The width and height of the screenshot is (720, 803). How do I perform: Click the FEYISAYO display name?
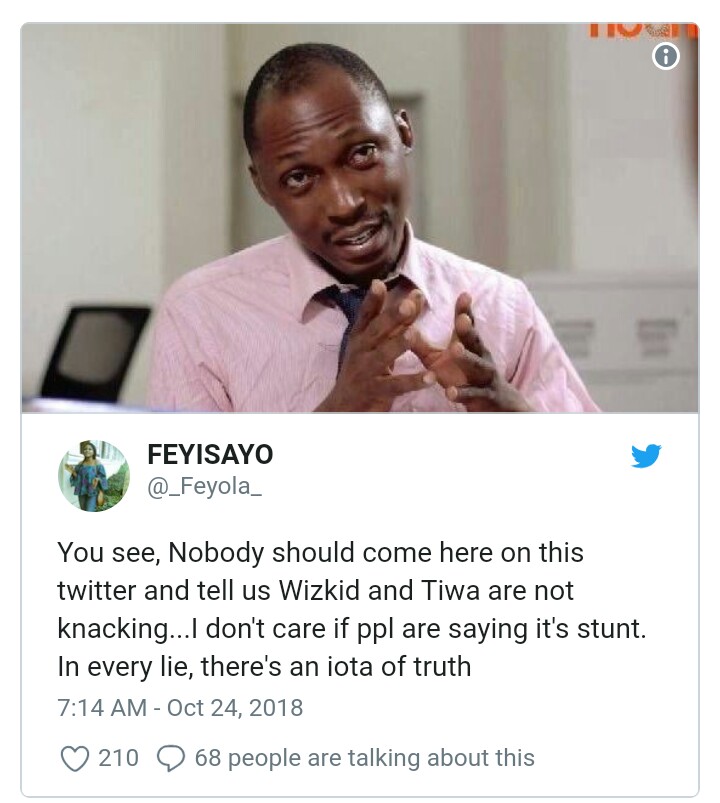210,454
